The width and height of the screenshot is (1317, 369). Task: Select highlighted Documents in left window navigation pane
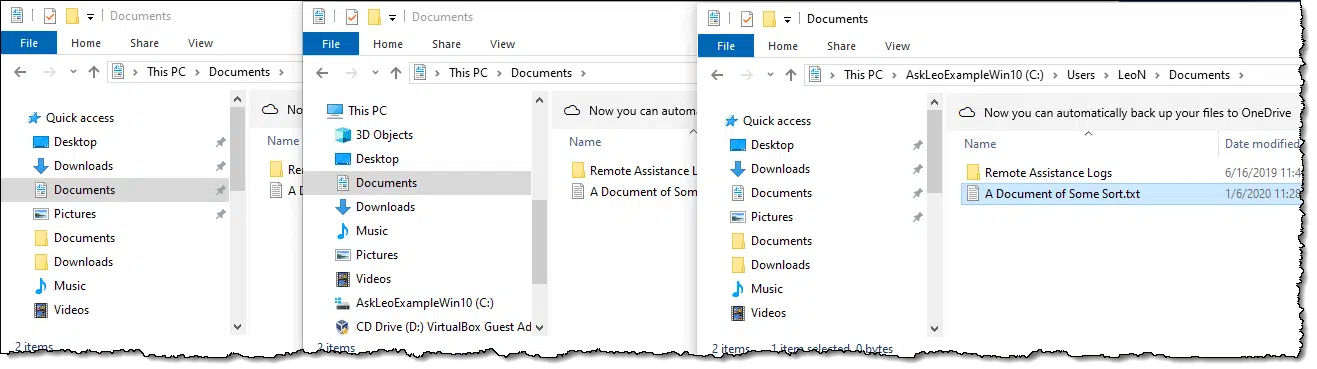pos(84,190)
